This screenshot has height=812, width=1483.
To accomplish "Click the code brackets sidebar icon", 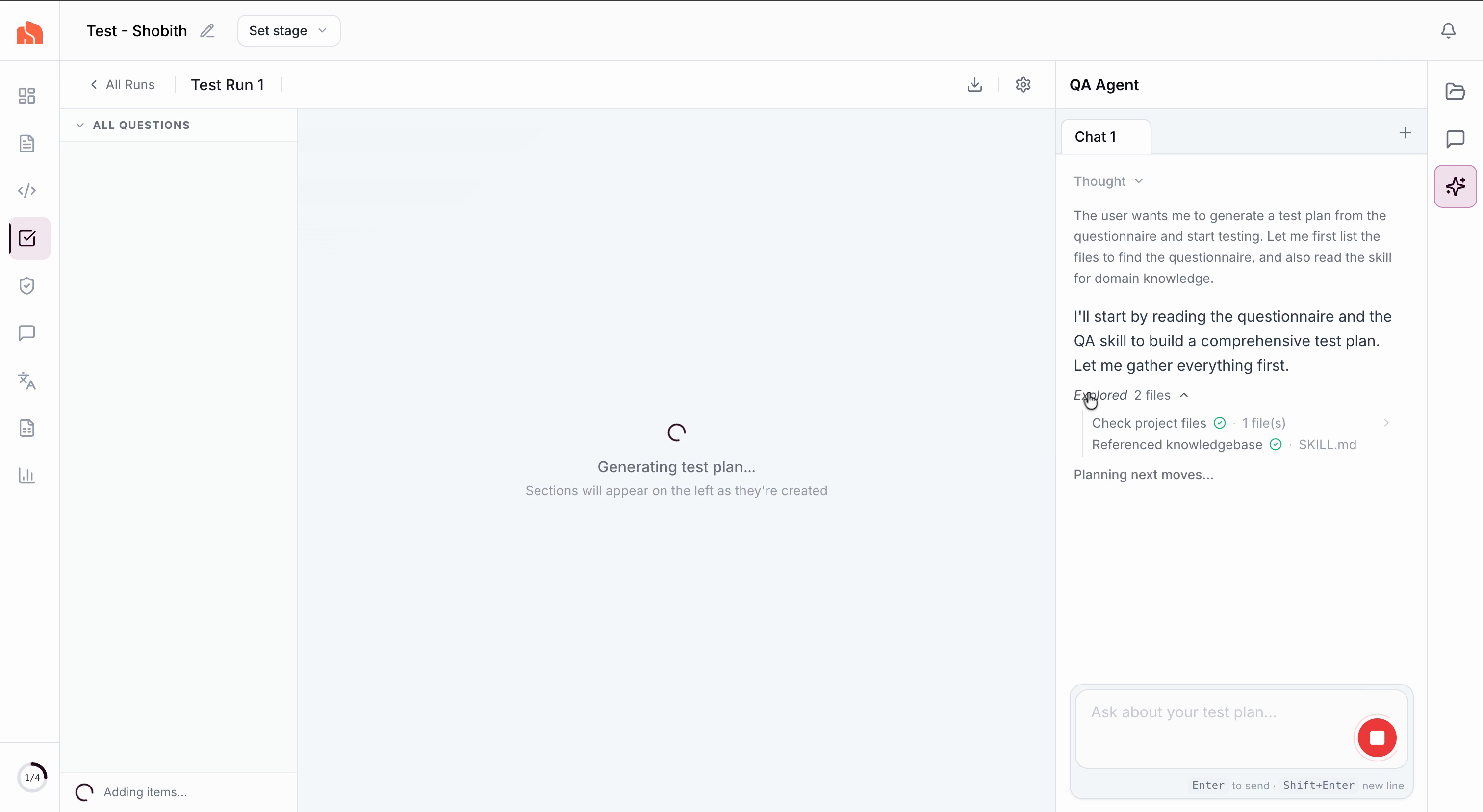I will [x=26, y=190].
